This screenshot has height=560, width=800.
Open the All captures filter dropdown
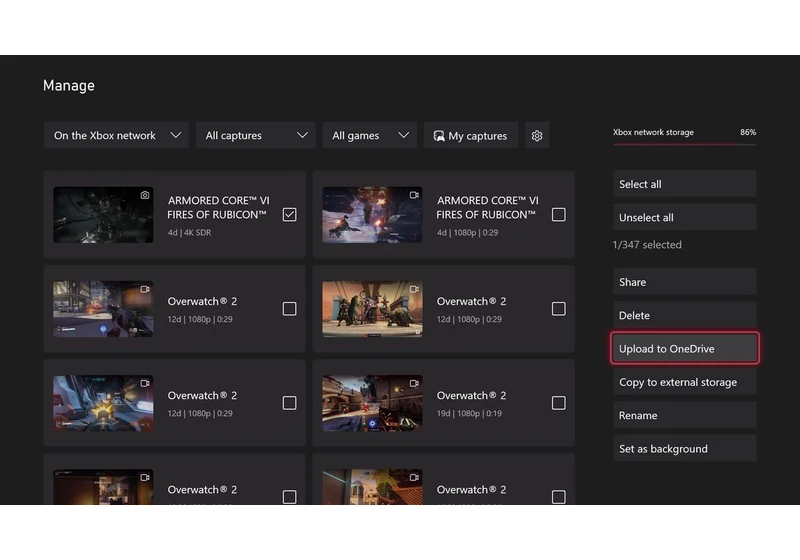256,136
